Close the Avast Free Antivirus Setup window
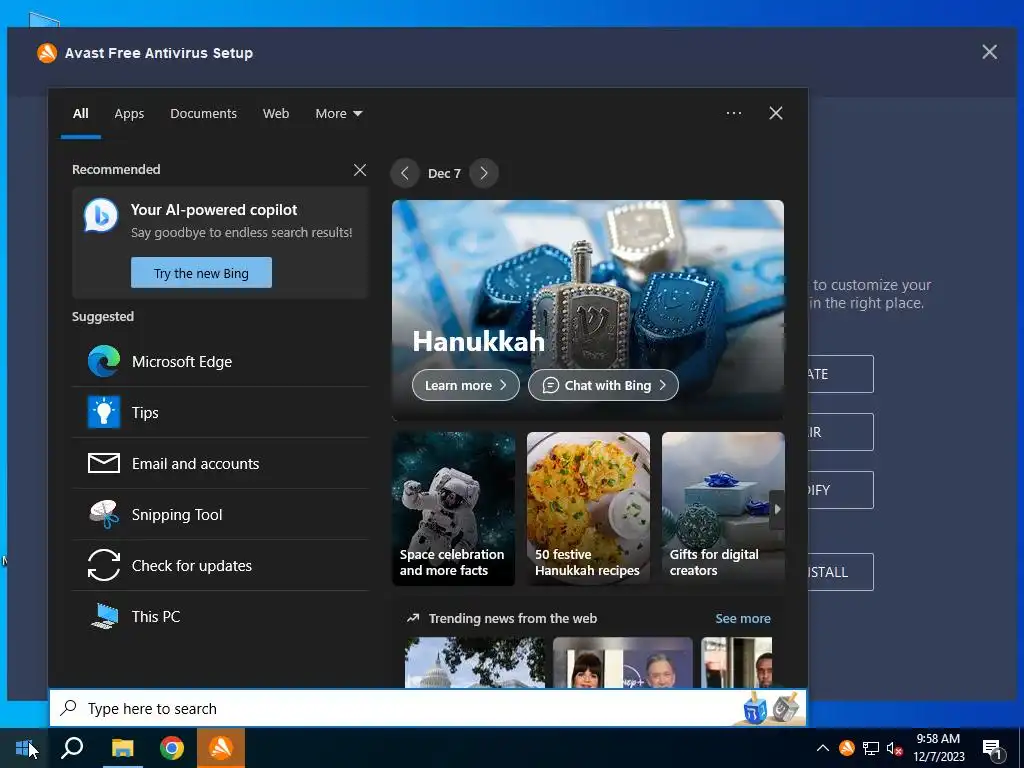Viewport: 1024px width, 768px height. point(989,52)
